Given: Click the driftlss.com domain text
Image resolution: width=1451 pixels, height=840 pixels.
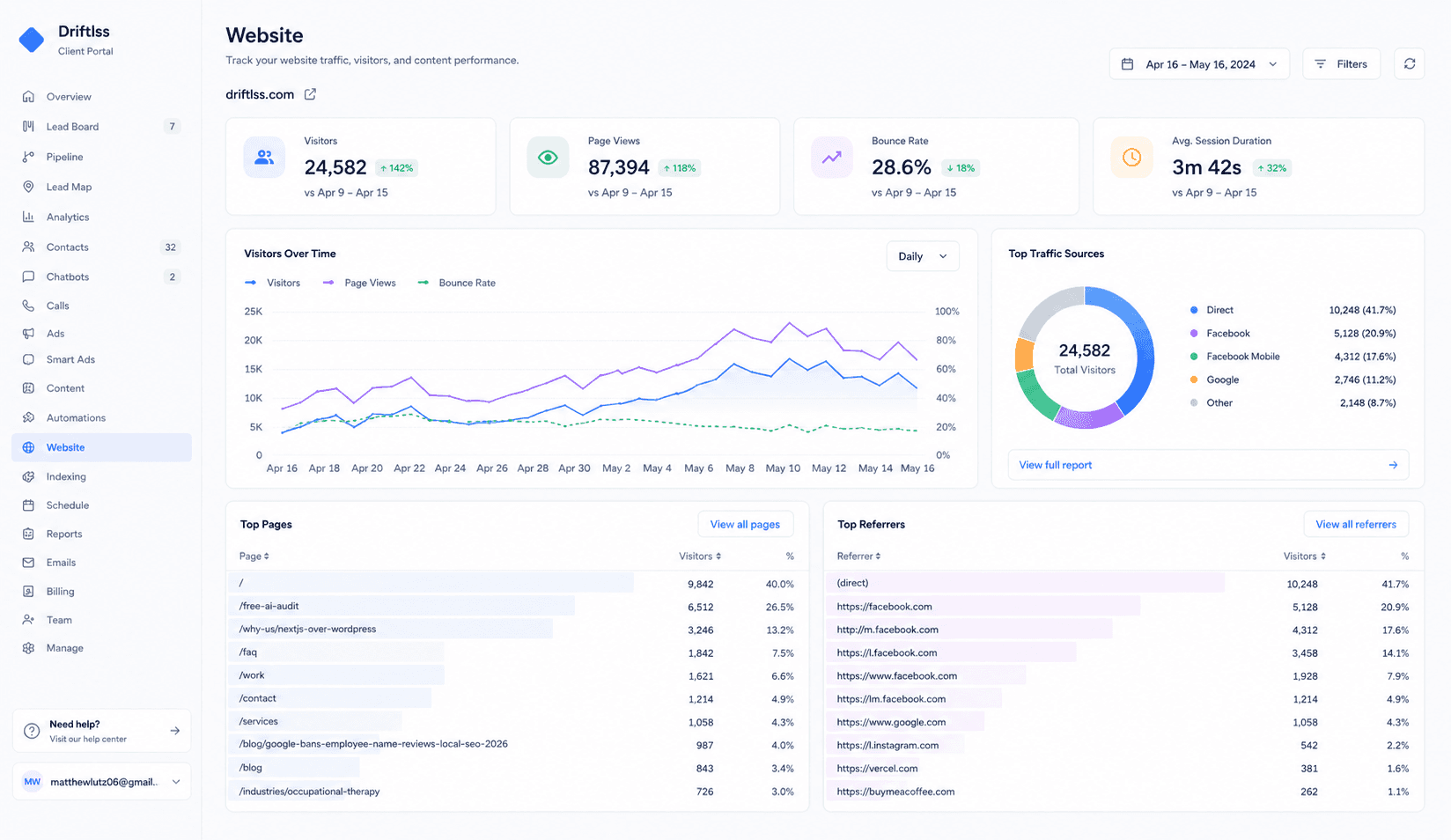Looking at the screenshot, I should point(260,94).
